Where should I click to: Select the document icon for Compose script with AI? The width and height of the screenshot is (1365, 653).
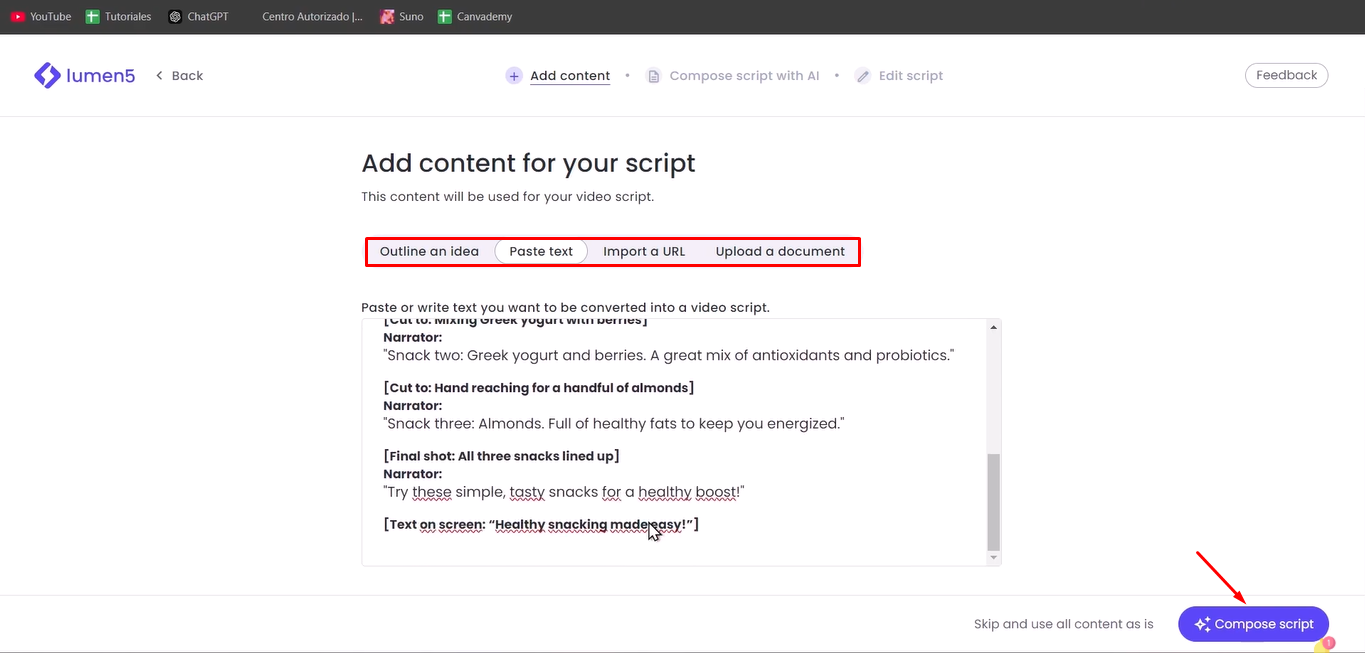(653, 75)
